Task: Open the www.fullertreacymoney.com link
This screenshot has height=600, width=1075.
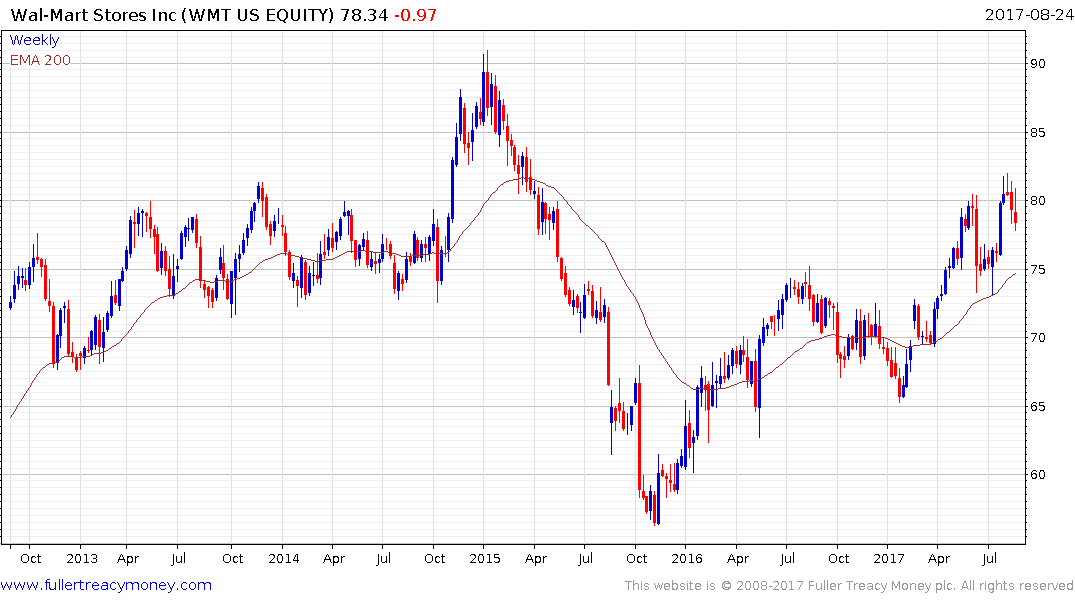Action: [x=106, y=585]
